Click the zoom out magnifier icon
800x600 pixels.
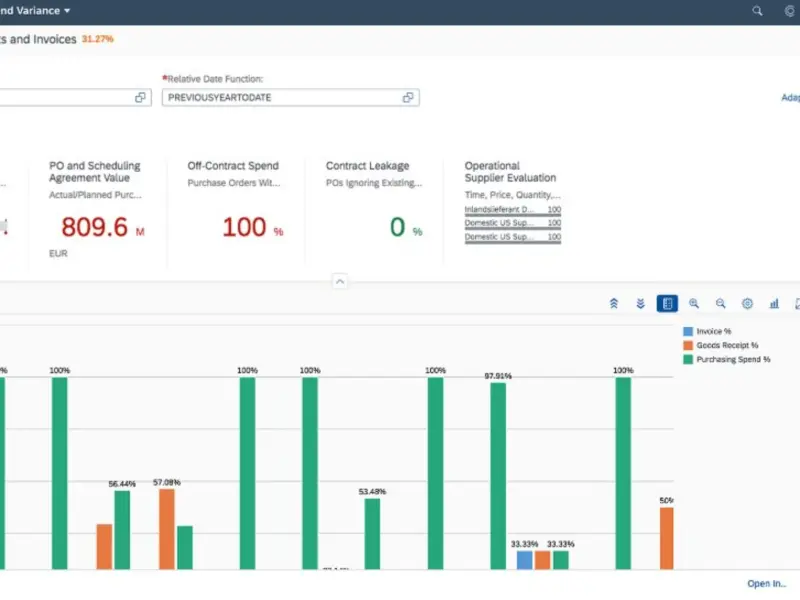point(721,304)
